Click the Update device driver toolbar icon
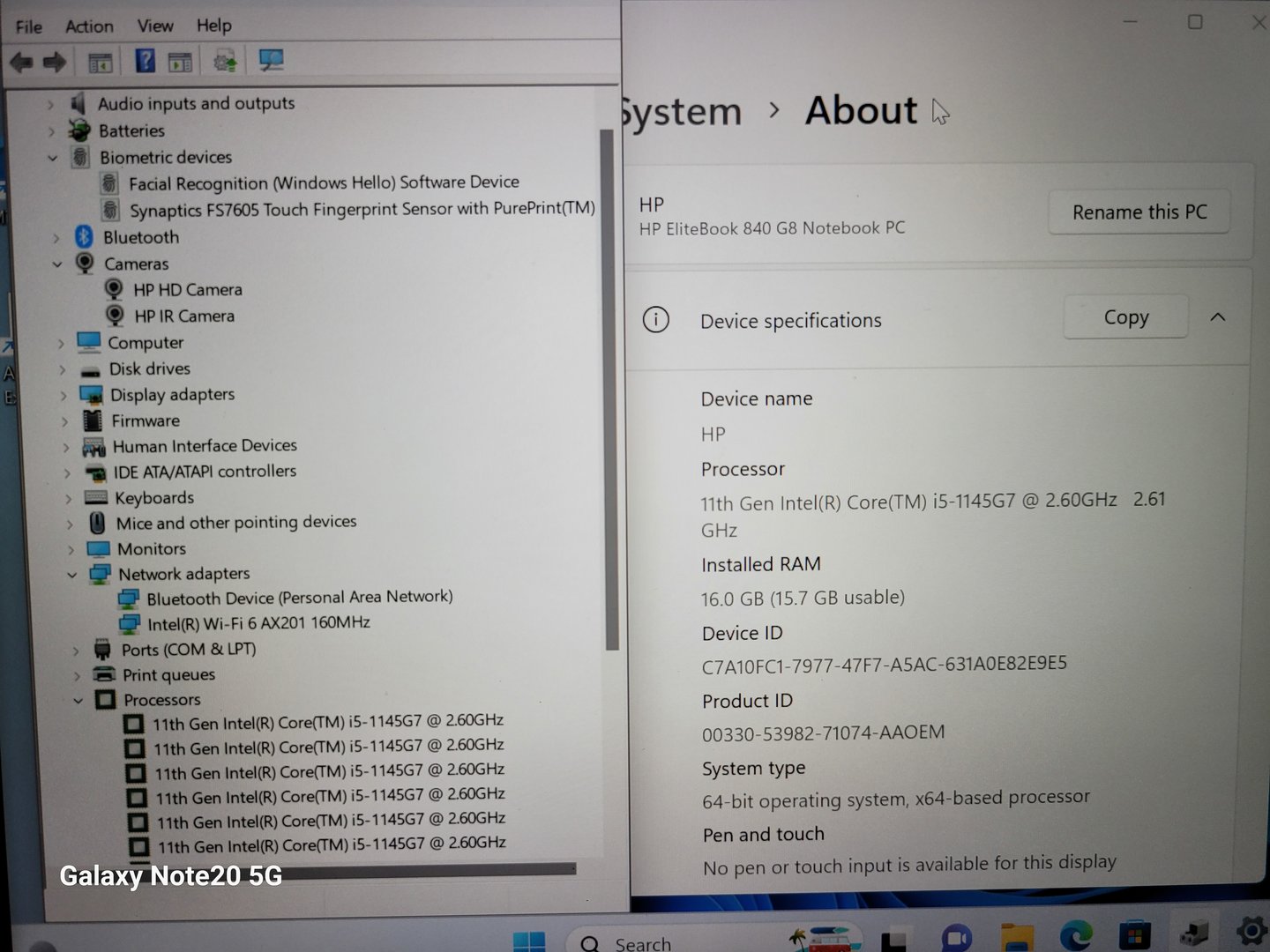Viewport: 1270px width, 952px height. click(x=225, y=61)
